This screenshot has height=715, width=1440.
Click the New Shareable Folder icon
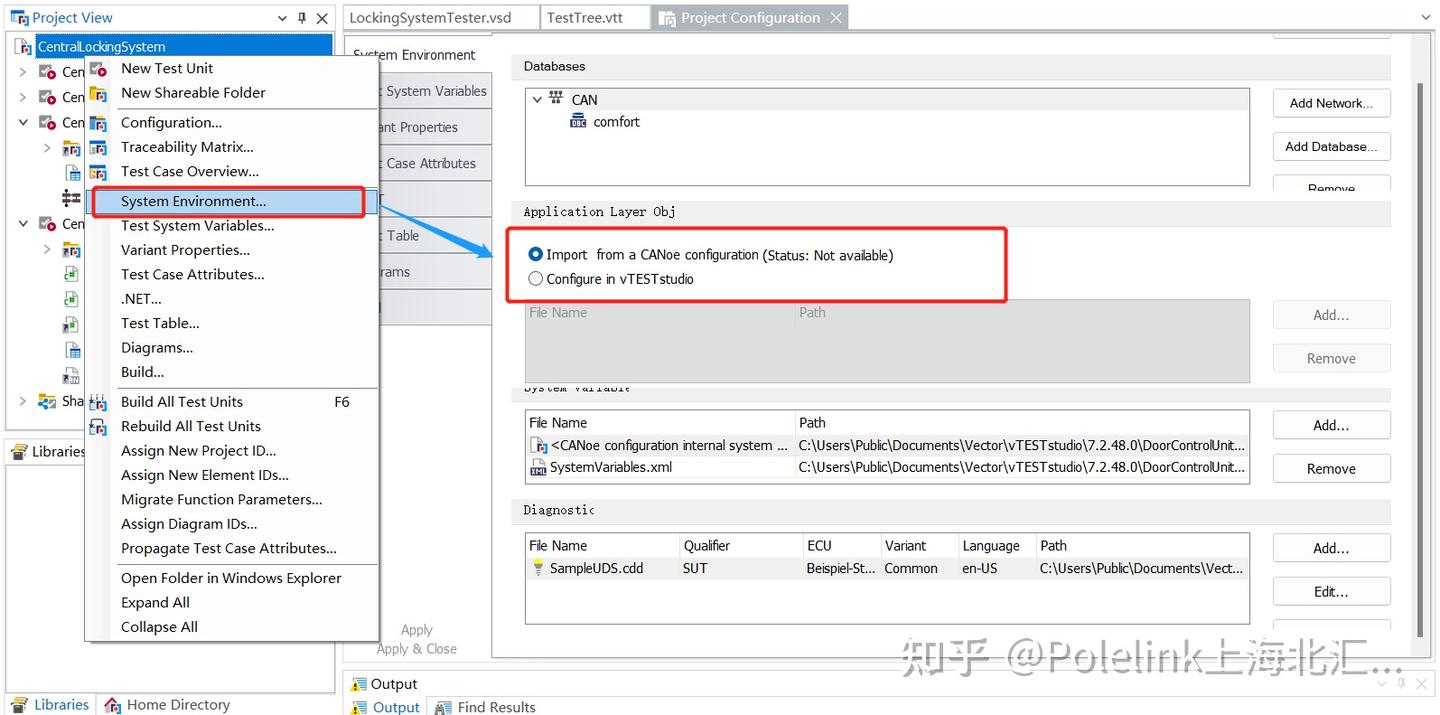pos(98,93)
